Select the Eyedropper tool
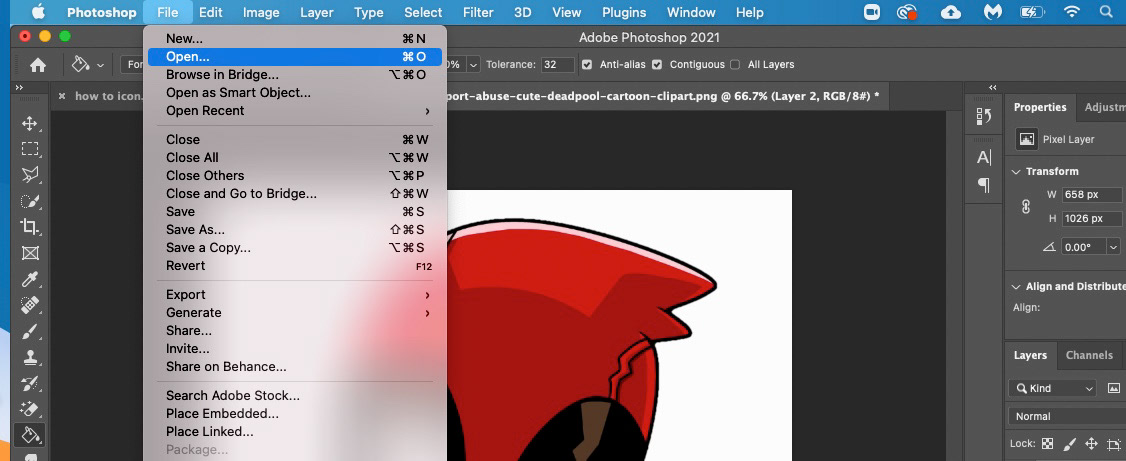This screenshot has width=1126, height=461. click(29, 279)
